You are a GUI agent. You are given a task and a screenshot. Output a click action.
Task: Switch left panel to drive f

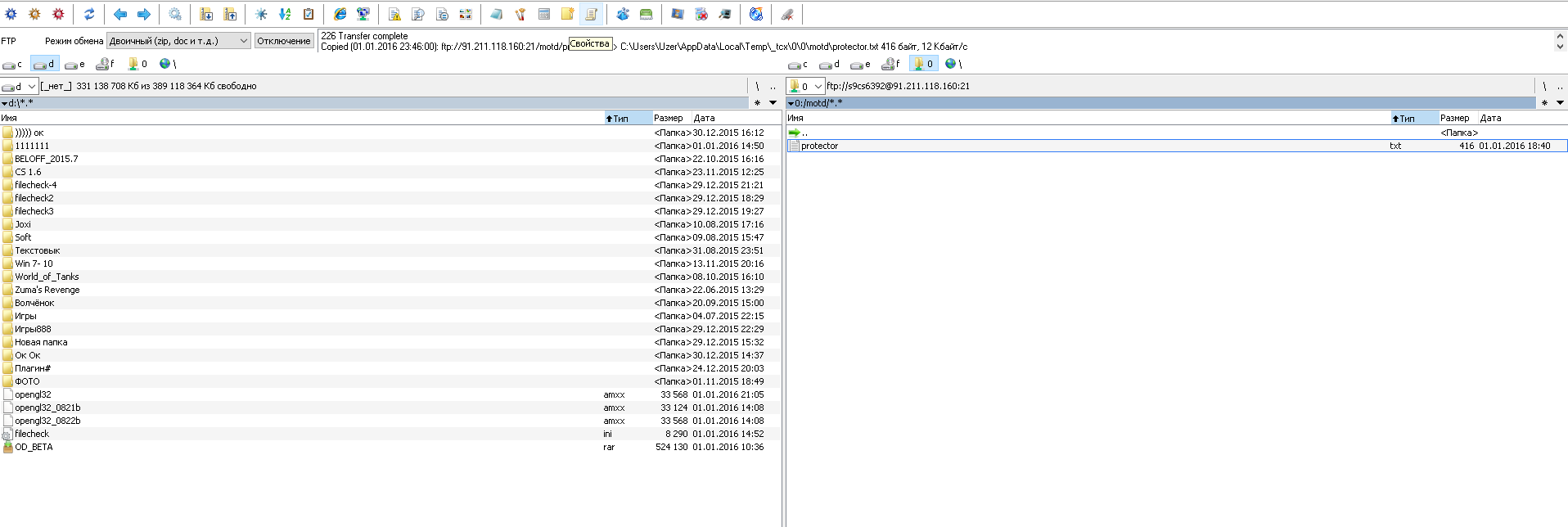106,64
